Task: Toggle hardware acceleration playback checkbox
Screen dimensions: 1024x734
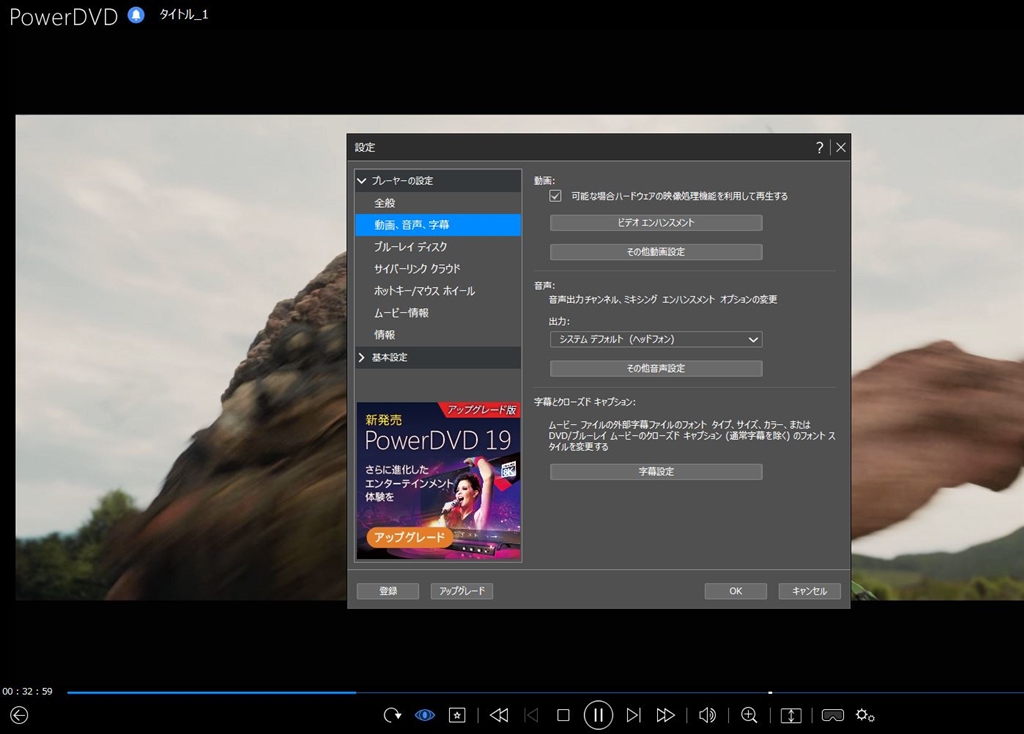Action: click(555, 196)
